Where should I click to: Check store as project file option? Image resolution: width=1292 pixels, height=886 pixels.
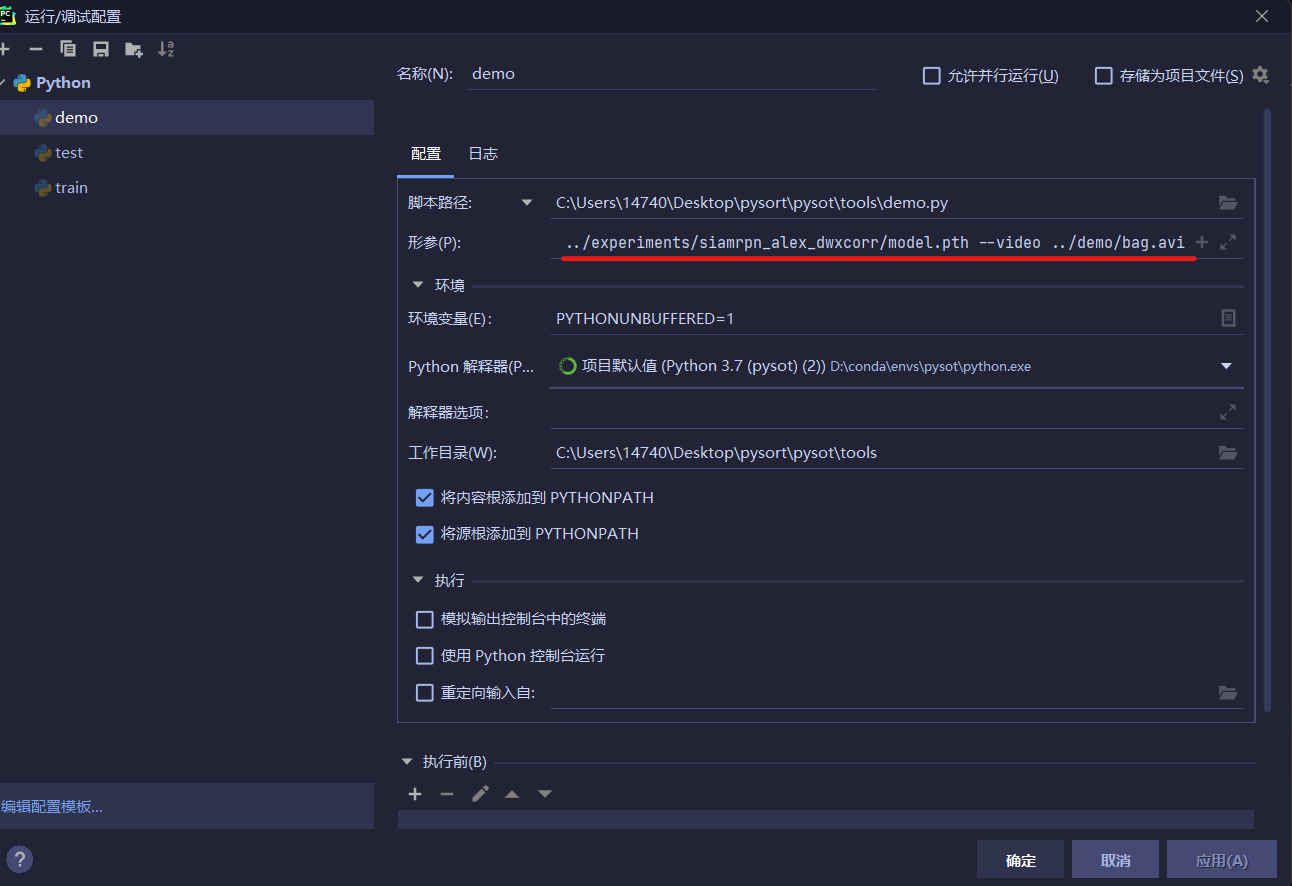coord(1104,76)
